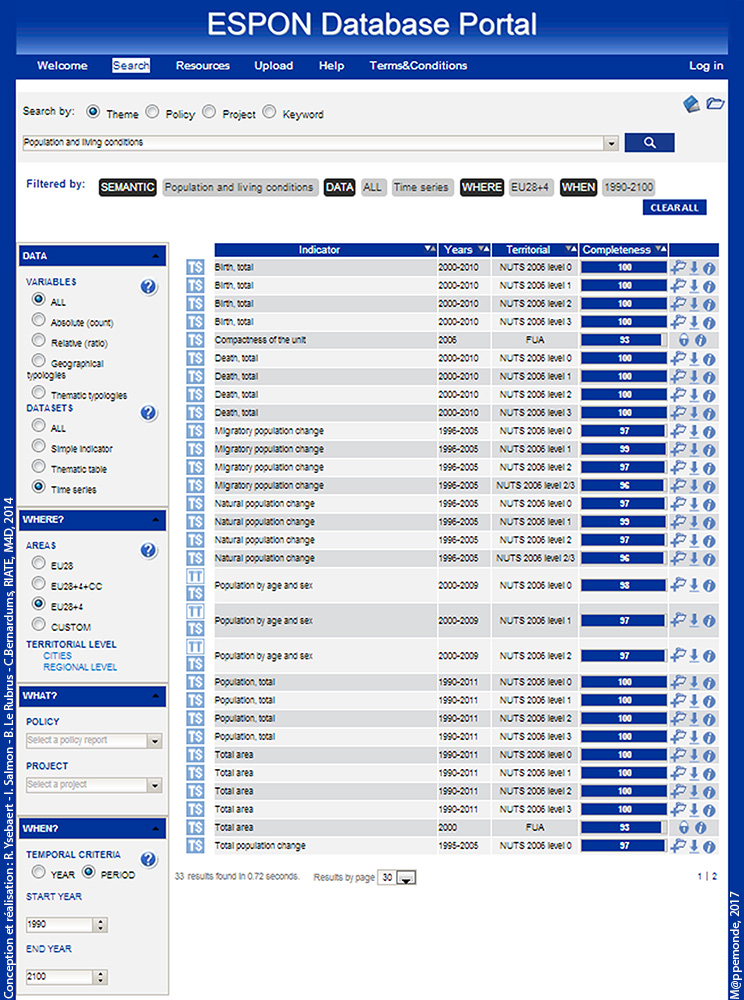
Task: Open the results by page dropdown
Action: (406, 878)
